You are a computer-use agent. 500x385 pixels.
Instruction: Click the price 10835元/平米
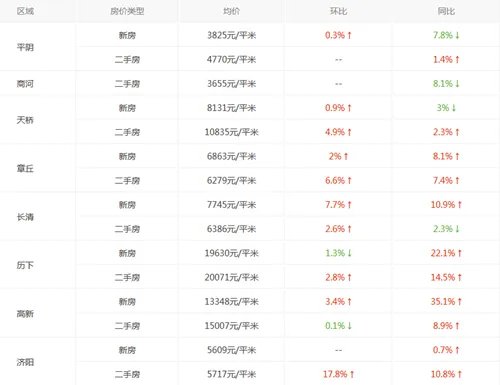(x=231, y=132)
